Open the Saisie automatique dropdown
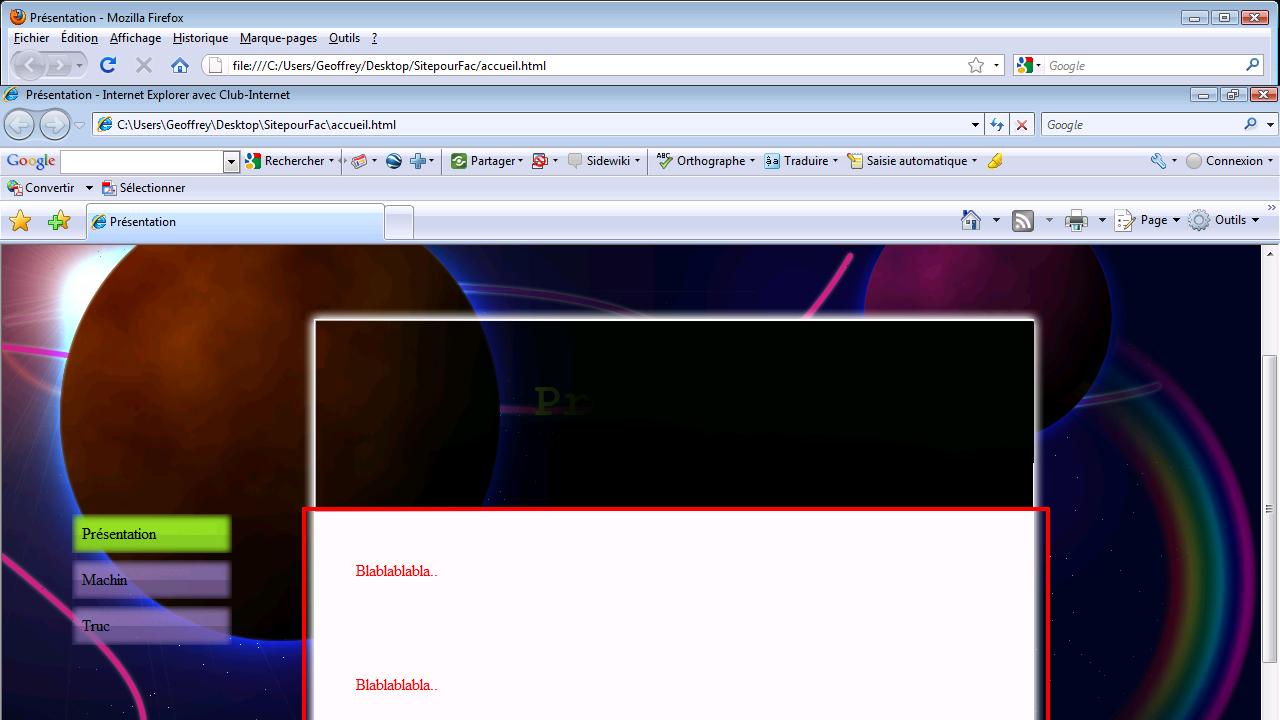The image size is (1280, 720). point(974,161)
